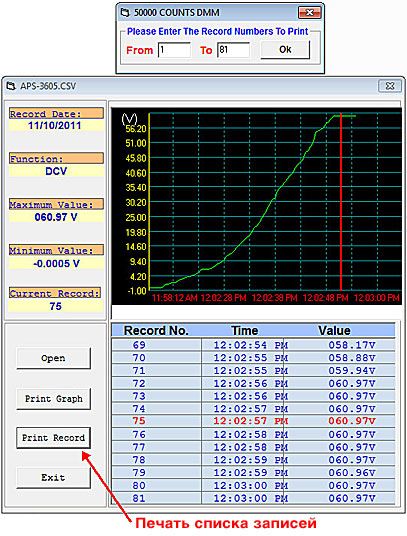The width and height of the screenshot is (407, 536).
Task: Close the 50000 COUNTS DMM dialog
Action: 309,13
